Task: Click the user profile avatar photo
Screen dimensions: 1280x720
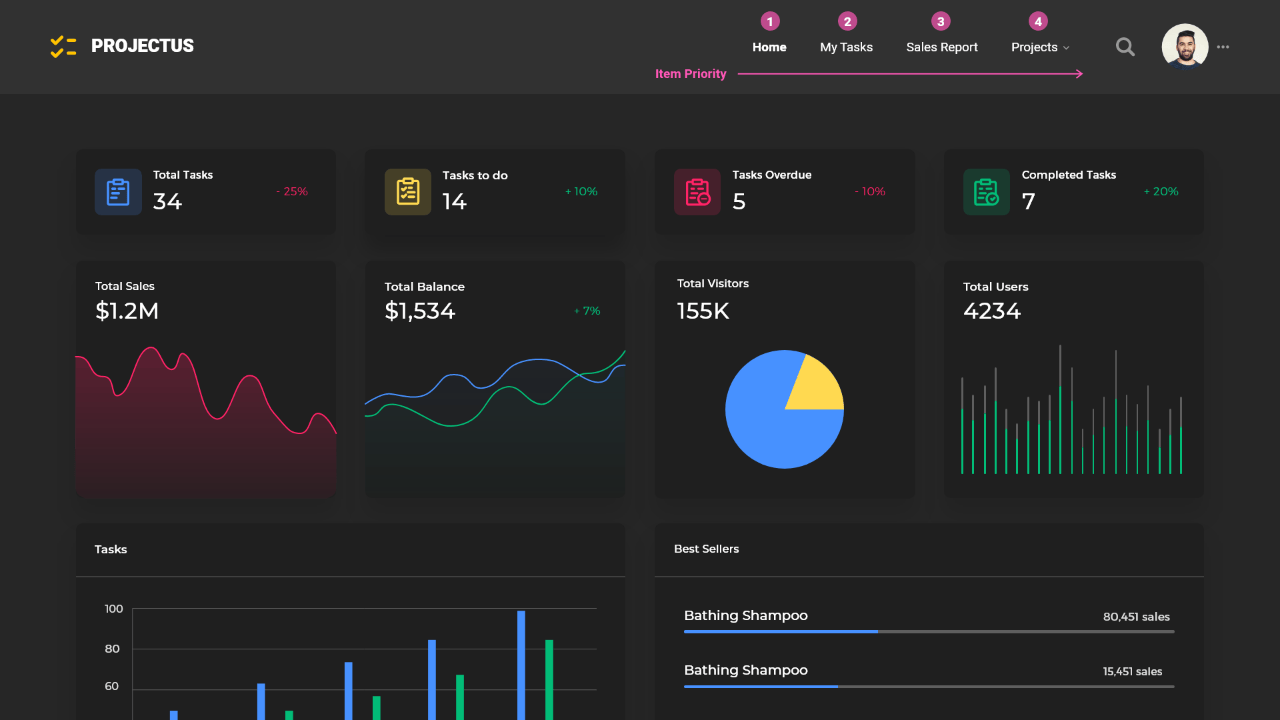Action: (1185, 46)
